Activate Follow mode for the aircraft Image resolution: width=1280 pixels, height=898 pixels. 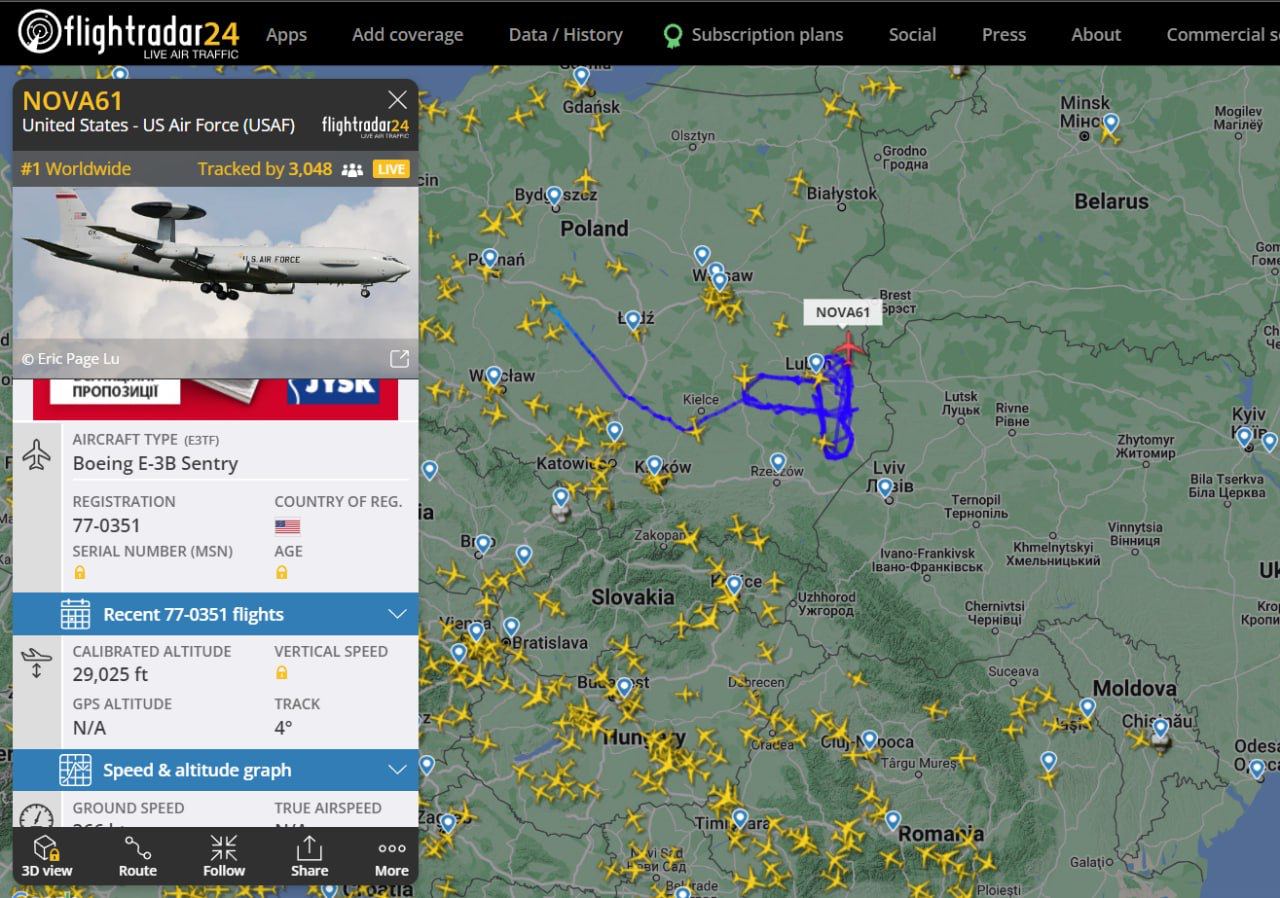pos(224,856)
